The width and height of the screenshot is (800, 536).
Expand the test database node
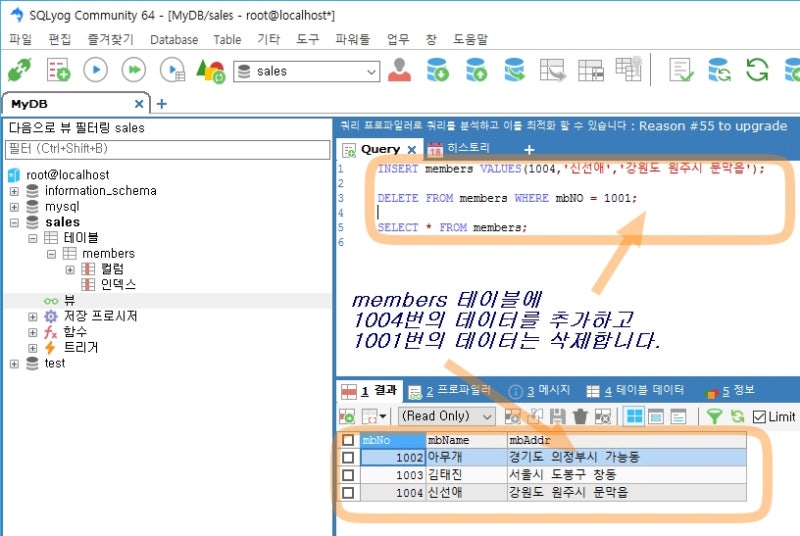pyautogui.click(x=14, y=364)
